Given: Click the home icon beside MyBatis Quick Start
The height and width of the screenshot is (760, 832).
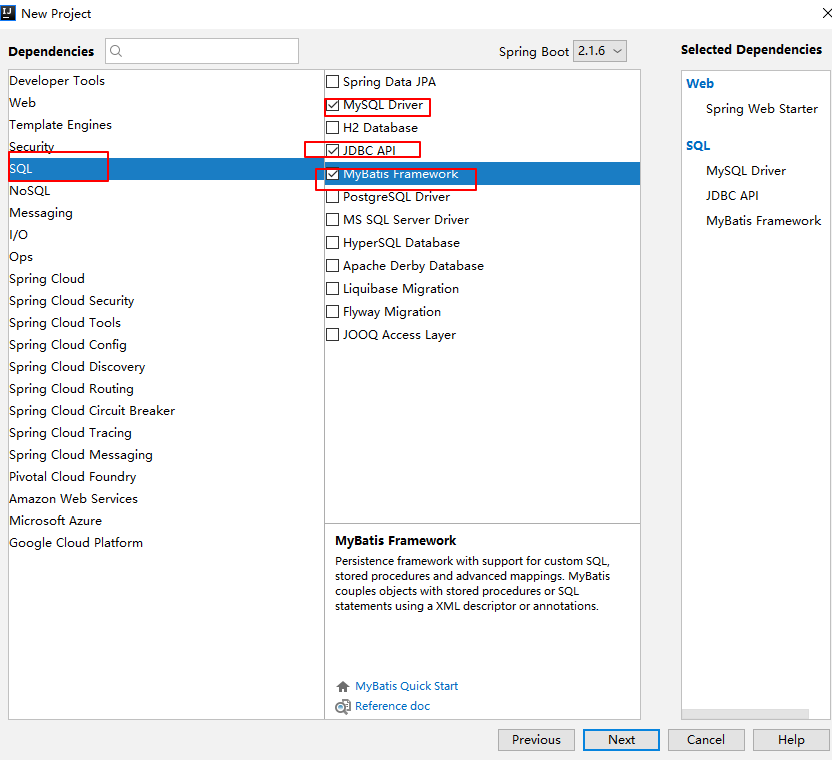Looking at the screenshot, I should pyautogui.click(x=343, y=686).
